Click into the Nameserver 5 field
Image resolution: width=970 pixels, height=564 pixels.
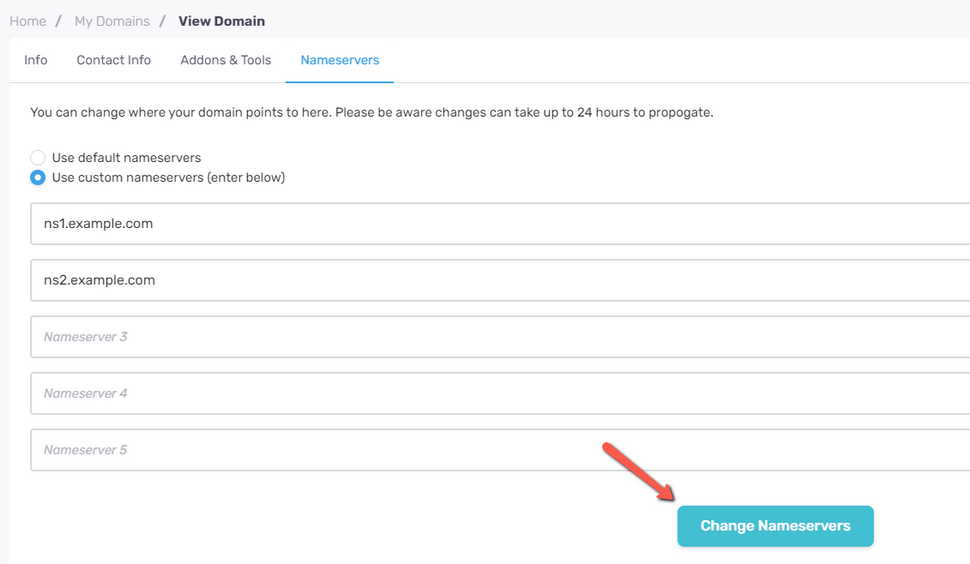click(x=500, y=450)
